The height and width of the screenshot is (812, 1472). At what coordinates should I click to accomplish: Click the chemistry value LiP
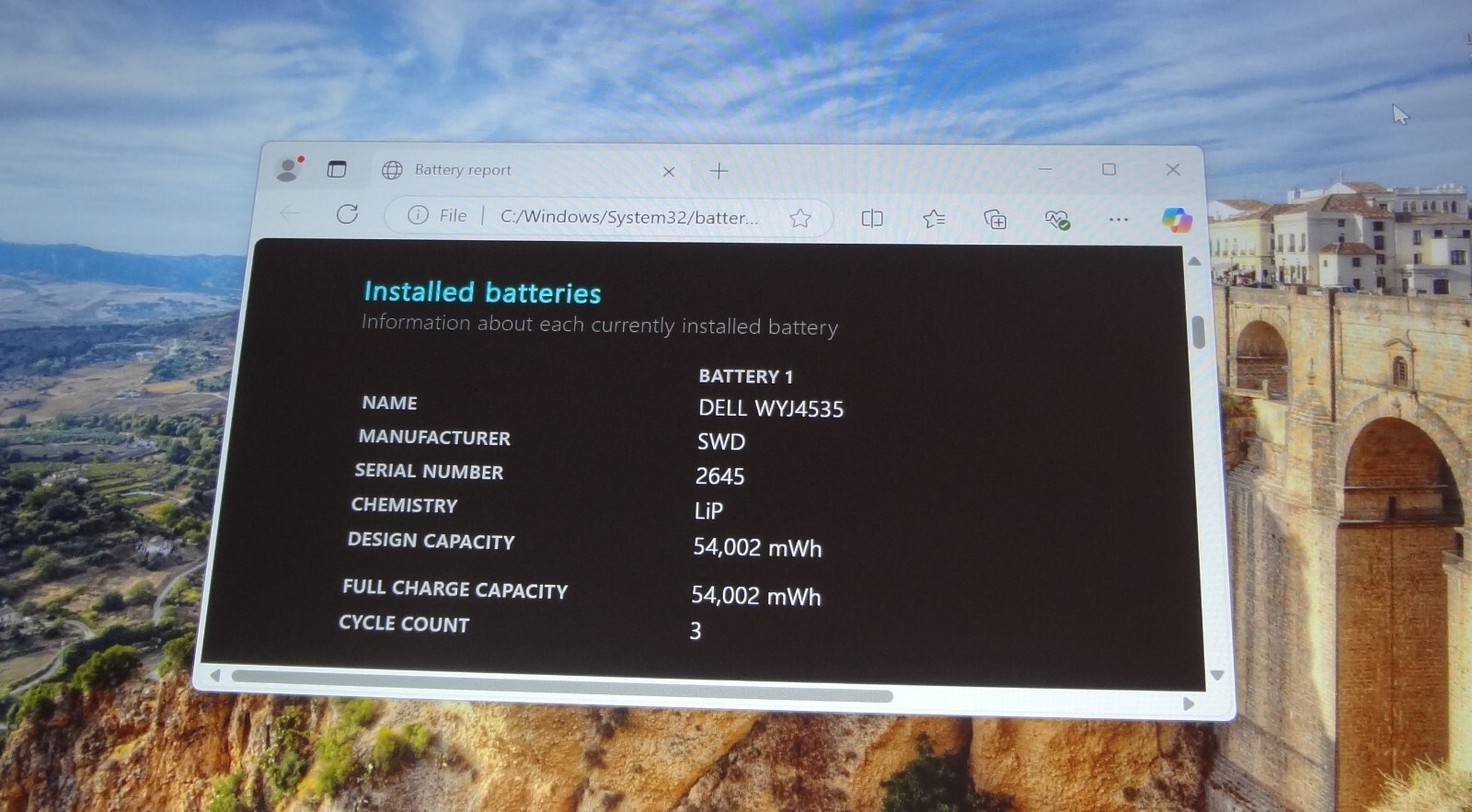coord(708,510)
